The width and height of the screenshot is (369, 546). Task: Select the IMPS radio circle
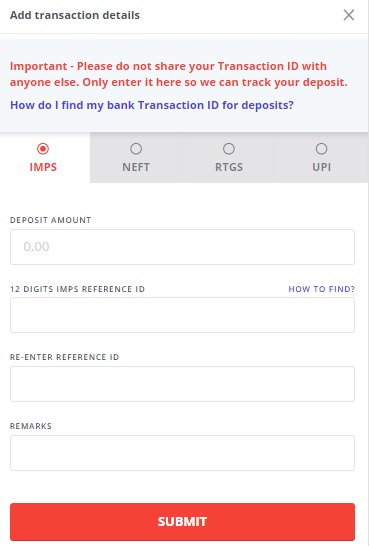pos(43,149)
